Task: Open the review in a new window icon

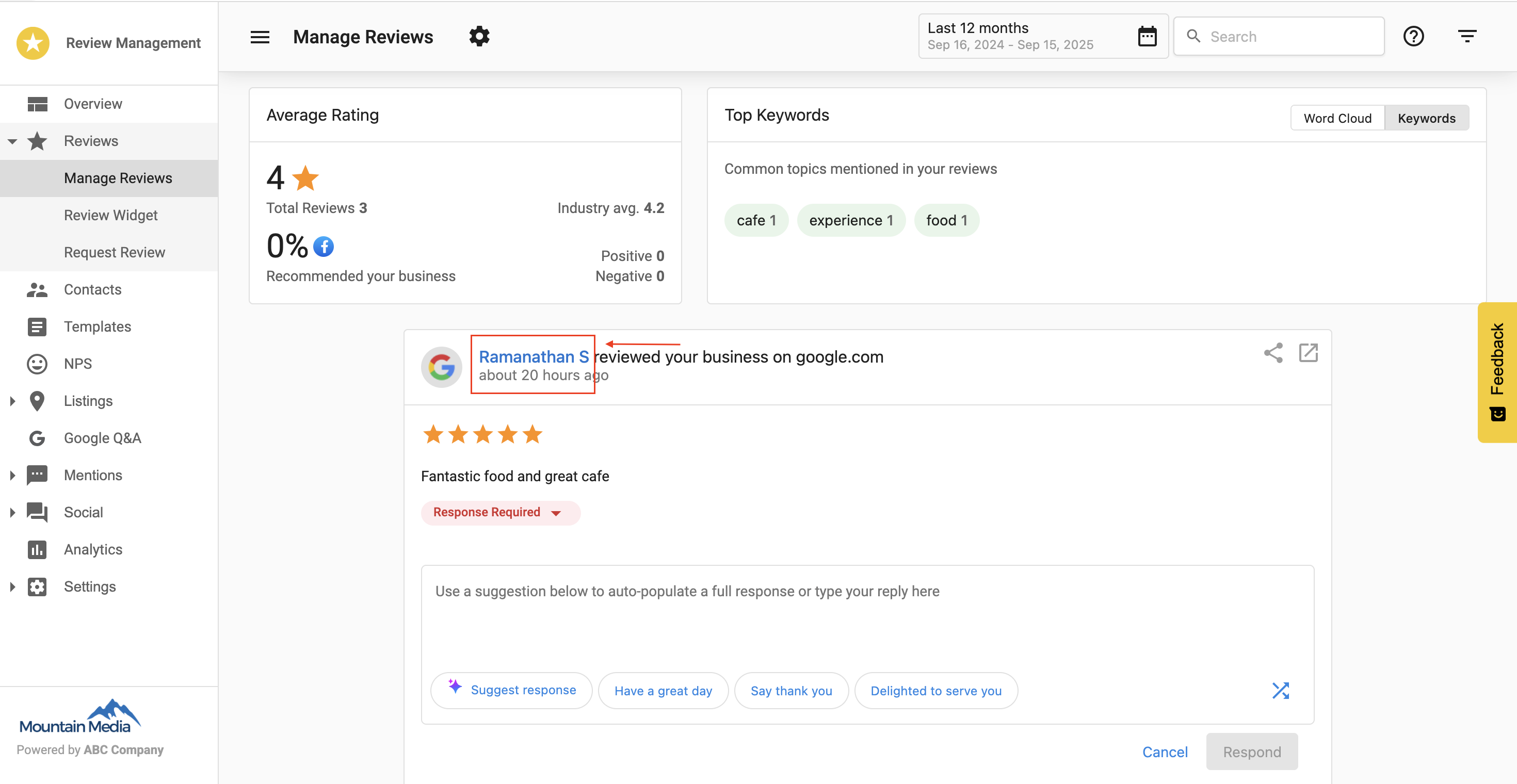Action: [x=1309, y=353]
